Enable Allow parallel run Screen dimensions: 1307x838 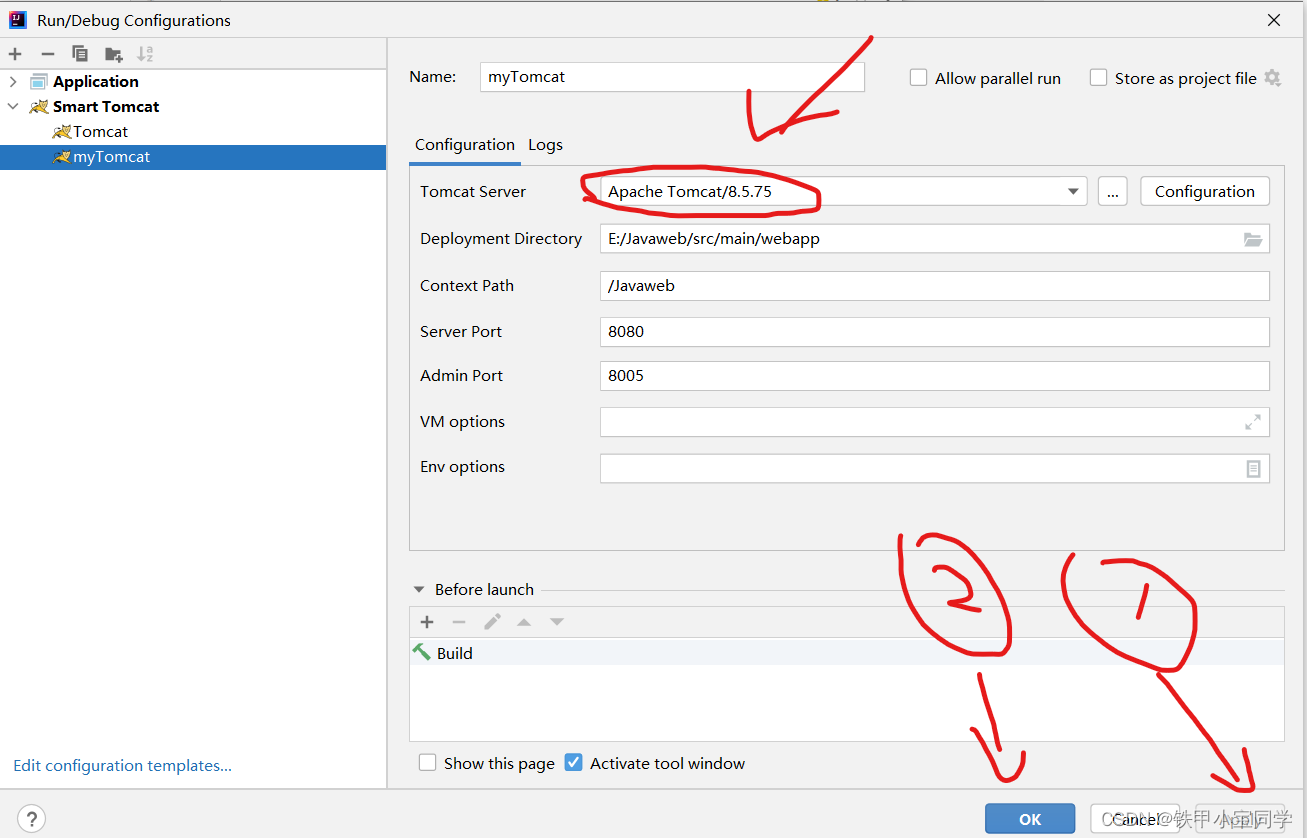click(x=918, y=78)
